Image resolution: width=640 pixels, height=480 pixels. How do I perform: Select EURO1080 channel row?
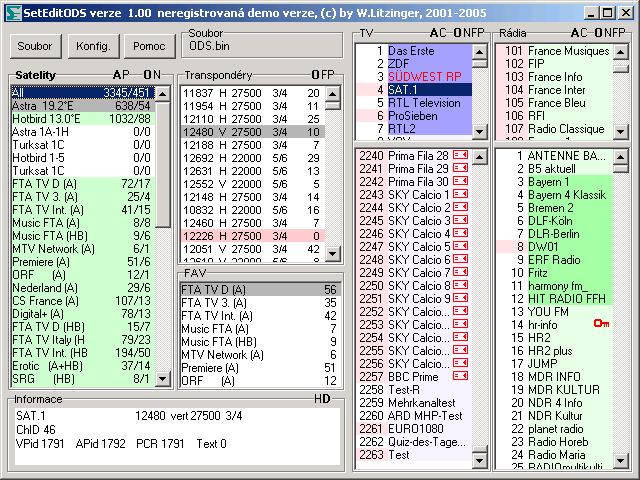[x=414, y=429]
